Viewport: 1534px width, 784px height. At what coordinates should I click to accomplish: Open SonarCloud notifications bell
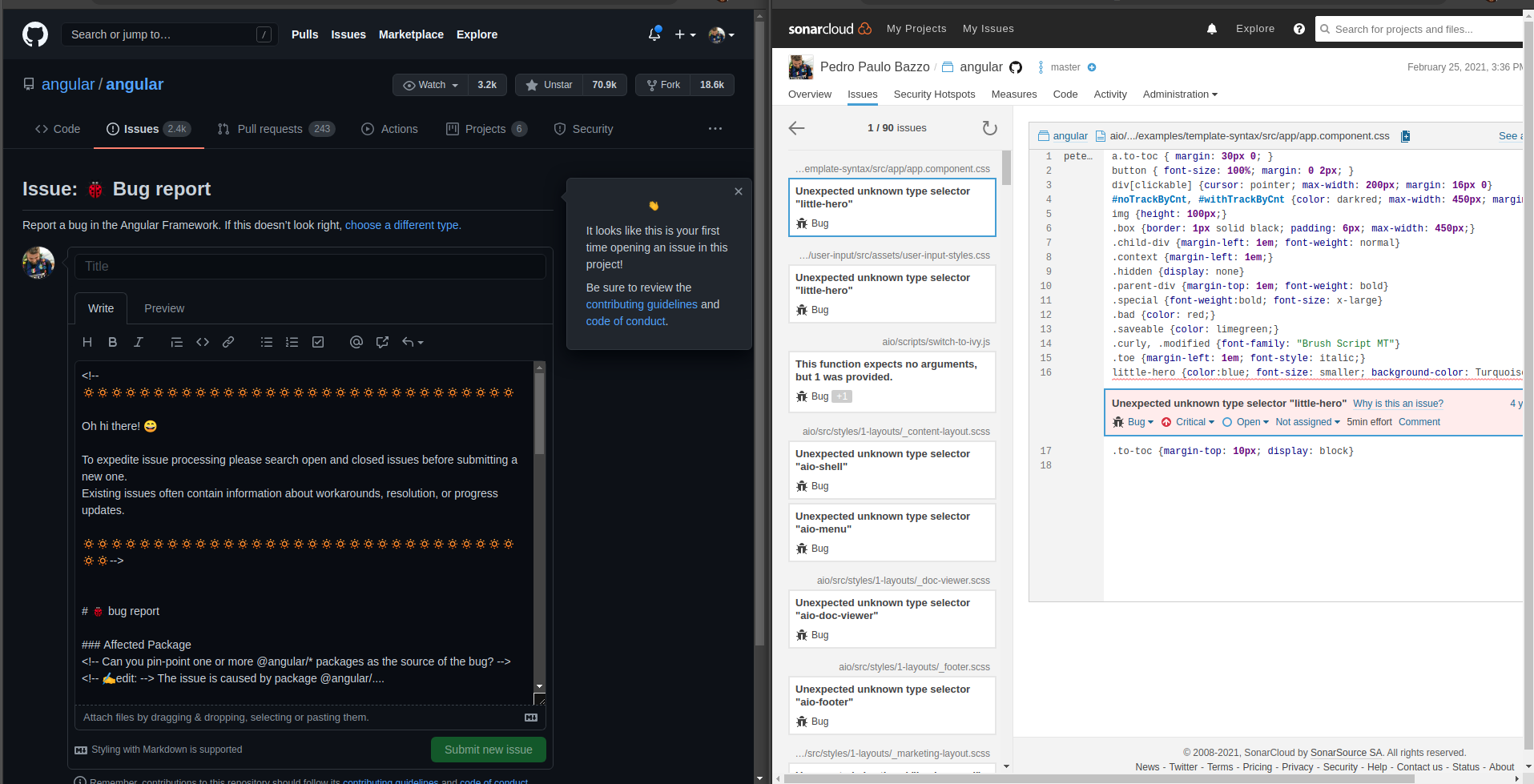click(x=1211, y=29)
